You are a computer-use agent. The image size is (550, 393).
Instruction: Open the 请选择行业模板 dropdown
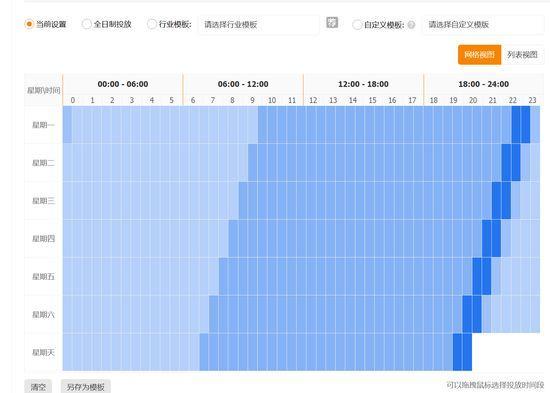pos(259,25)
